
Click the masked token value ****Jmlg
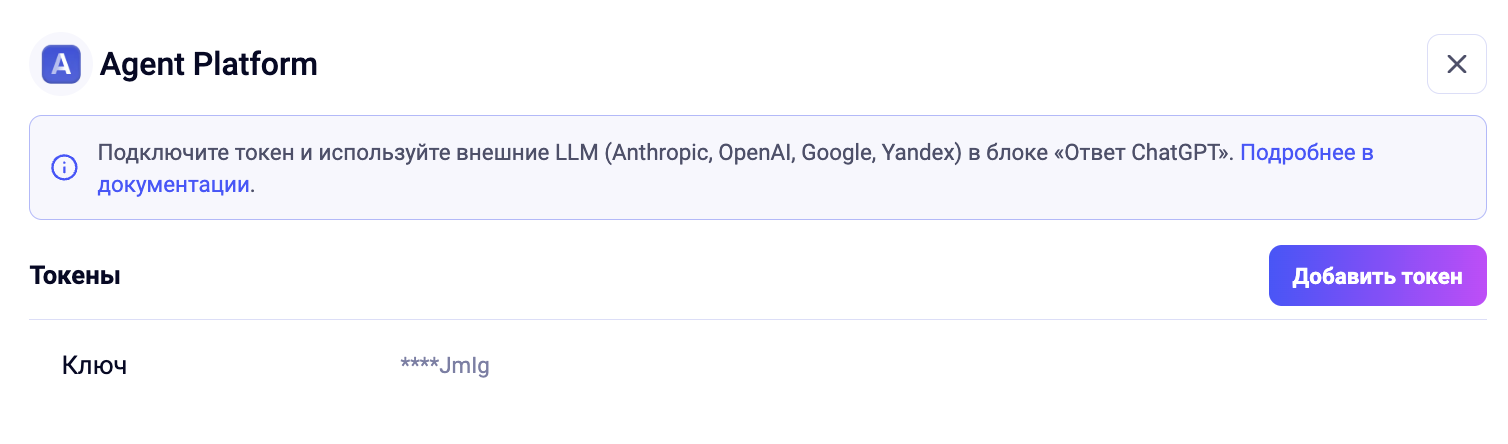click(444, 366)
